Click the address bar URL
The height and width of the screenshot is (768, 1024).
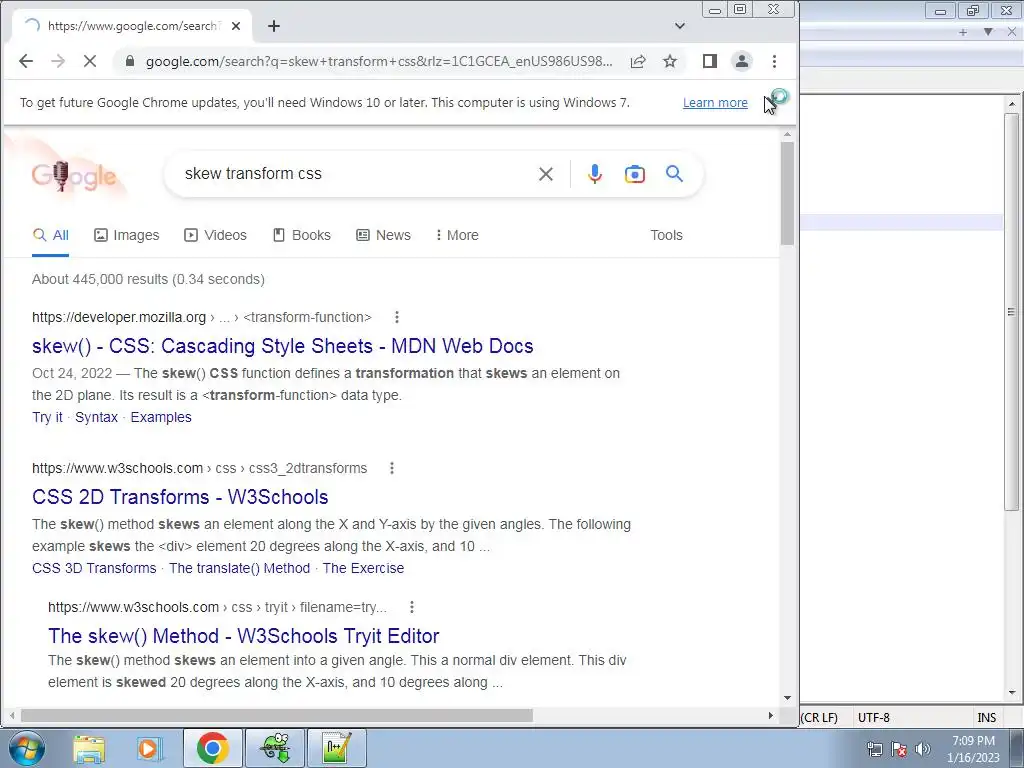coord(379,61)
